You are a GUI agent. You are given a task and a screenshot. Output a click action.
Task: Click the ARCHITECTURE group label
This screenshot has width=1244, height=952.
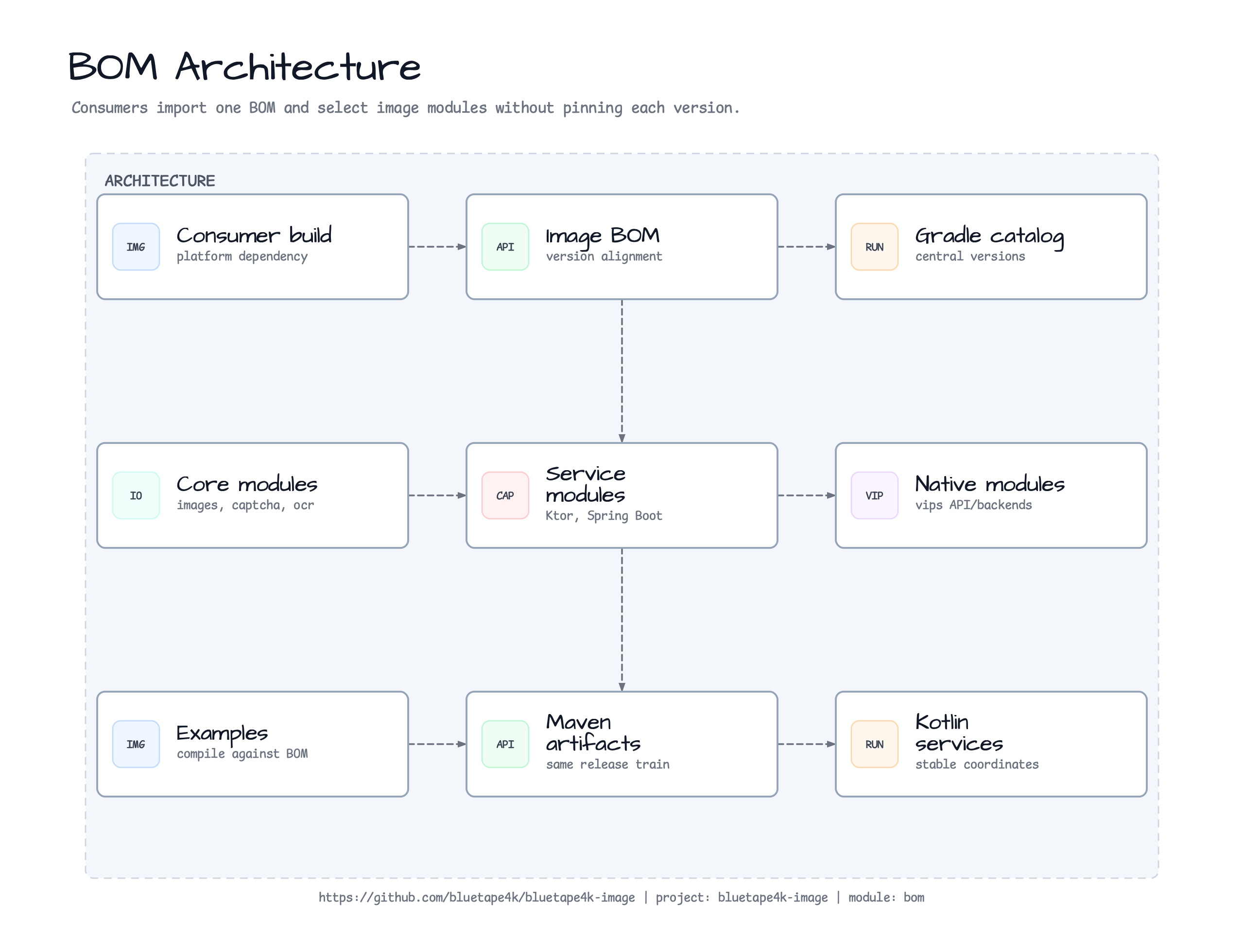160,181
